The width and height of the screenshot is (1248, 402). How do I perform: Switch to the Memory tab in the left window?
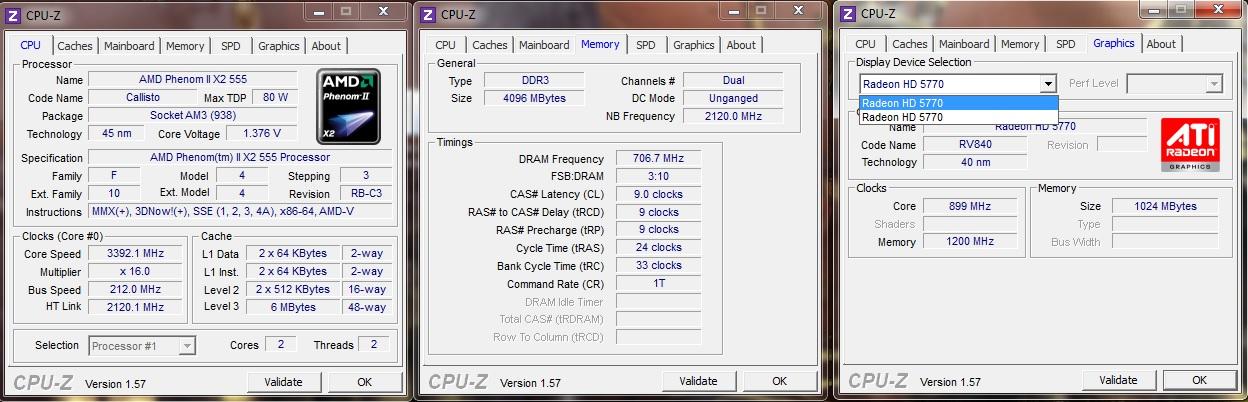185,46
